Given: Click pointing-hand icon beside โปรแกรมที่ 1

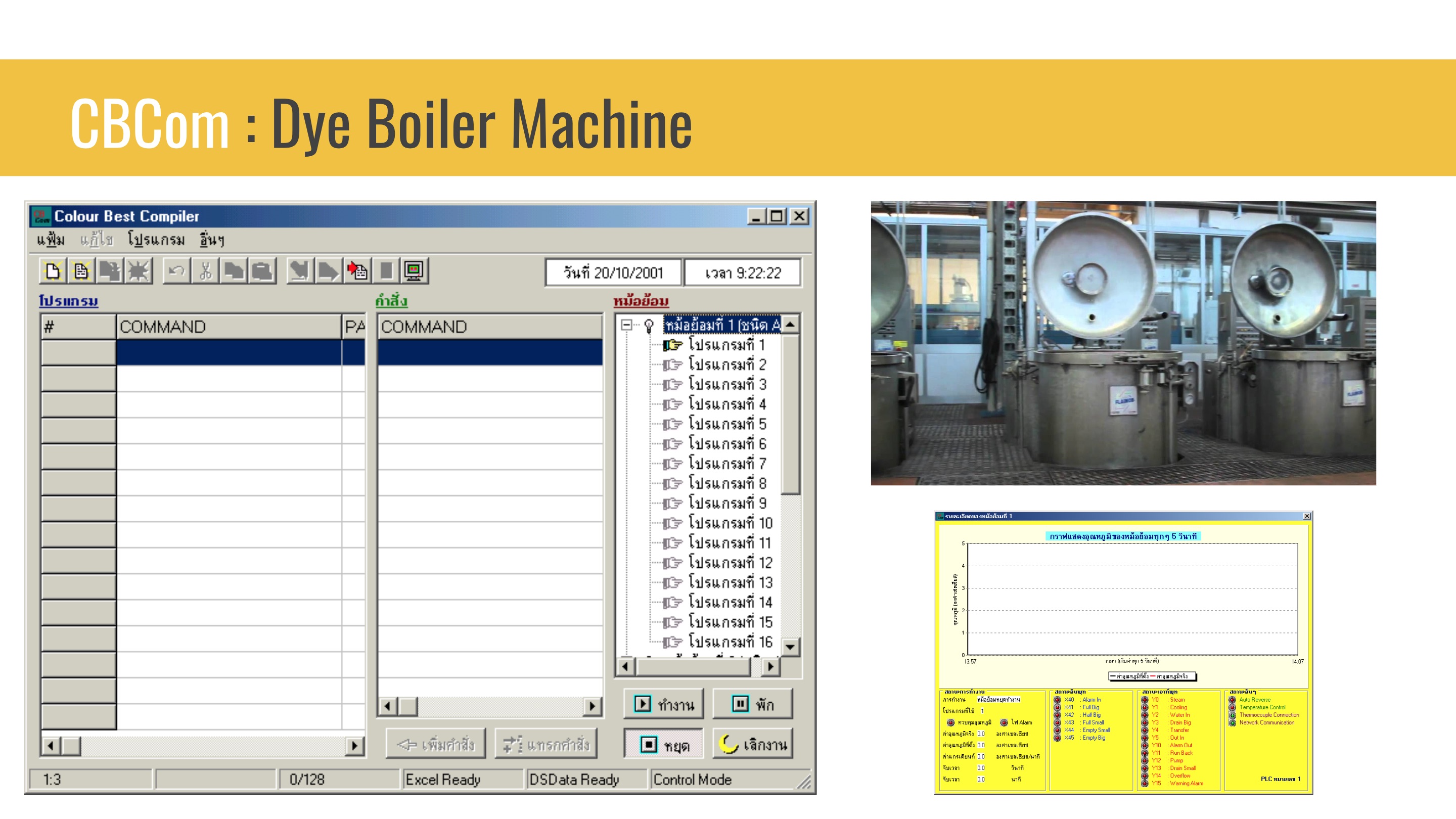Looking at the screenshot, I should (x=672, y=345).
